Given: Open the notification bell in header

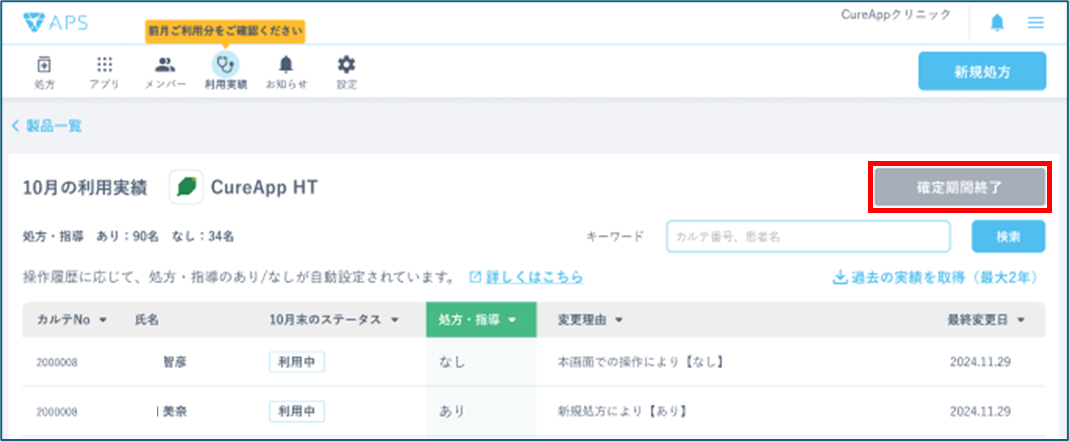Looking at the screenshot, I should pyautogui.click(x=997, y=22).
